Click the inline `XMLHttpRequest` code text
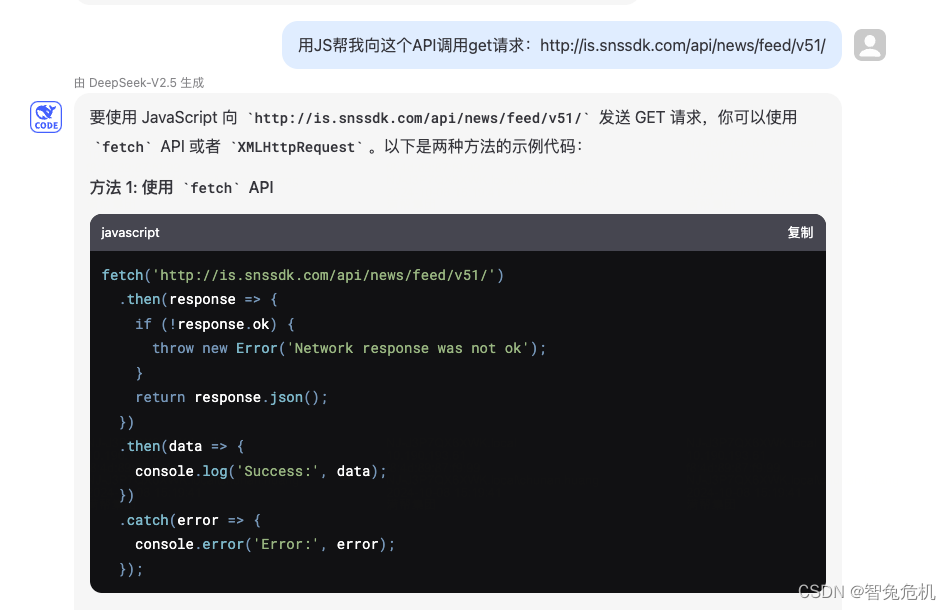This screenshot has height=610, width=951. coord(297,147)
